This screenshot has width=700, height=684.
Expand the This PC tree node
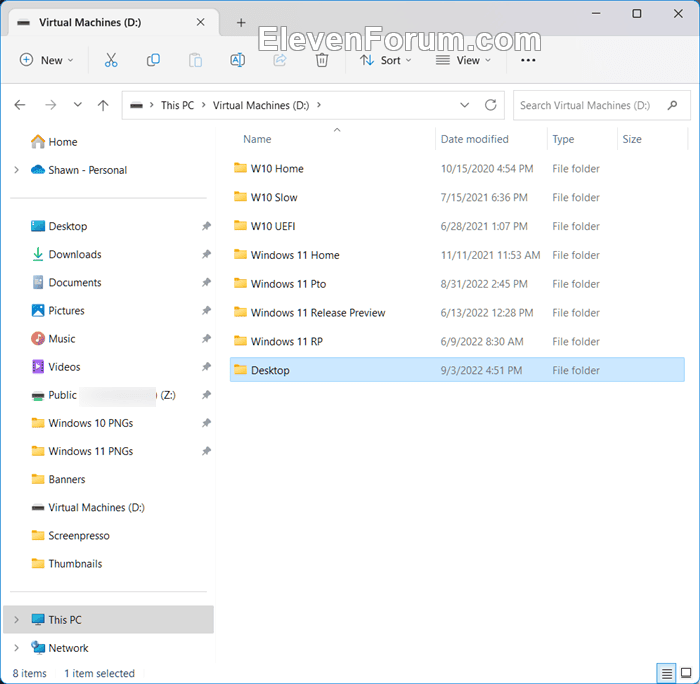pos(17,620)
